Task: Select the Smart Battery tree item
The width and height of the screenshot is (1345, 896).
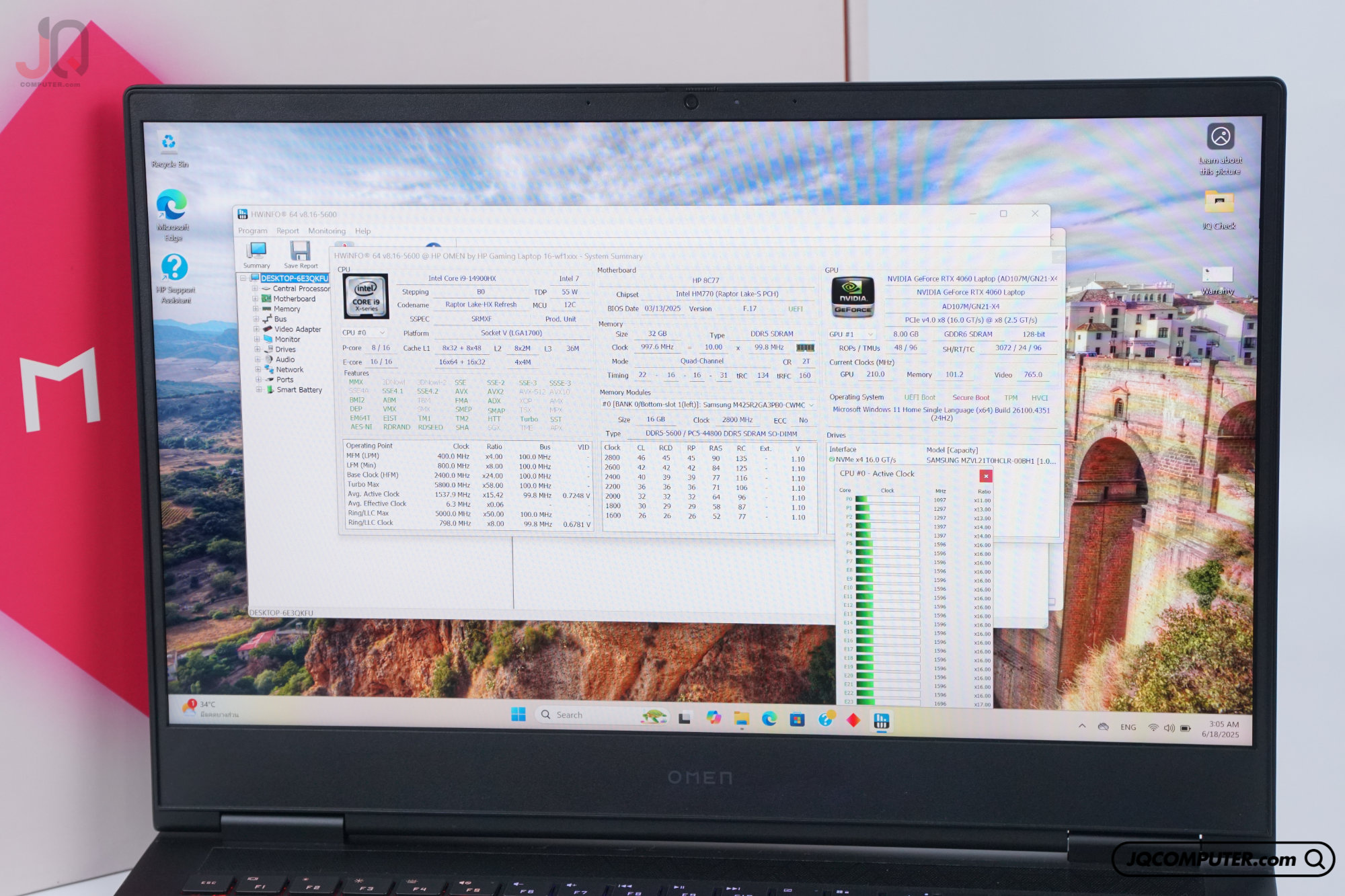Action: 299,390
